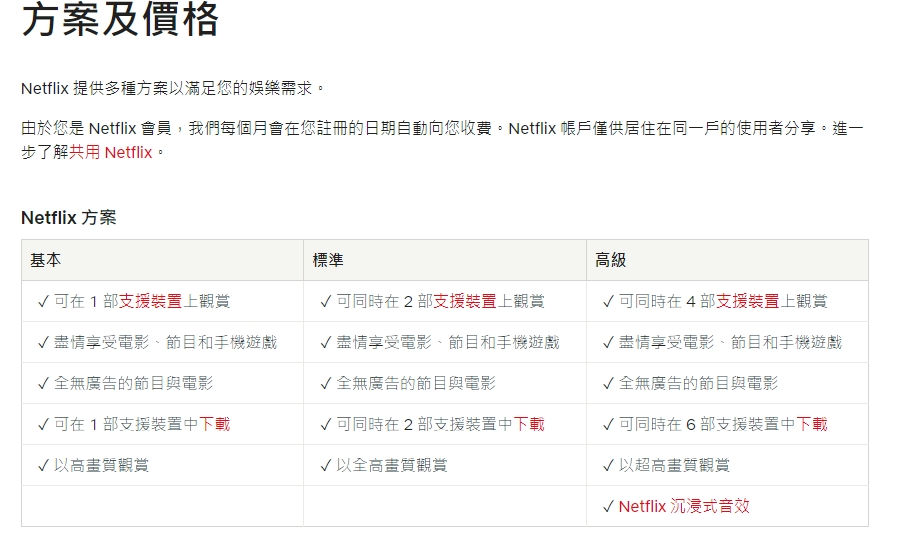The image size is (918, 539).
Task: Click 支援裝置 link in 標準 column
Action: 465,301
